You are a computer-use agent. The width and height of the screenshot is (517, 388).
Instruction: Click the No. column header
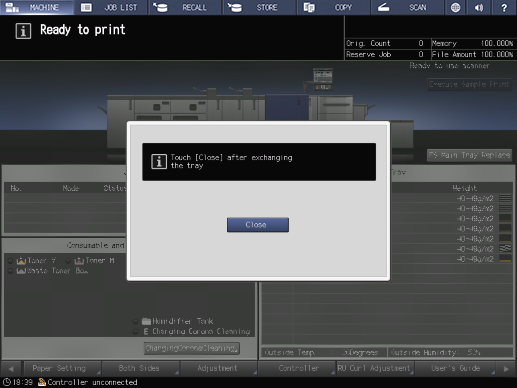(x=16, y=188)
